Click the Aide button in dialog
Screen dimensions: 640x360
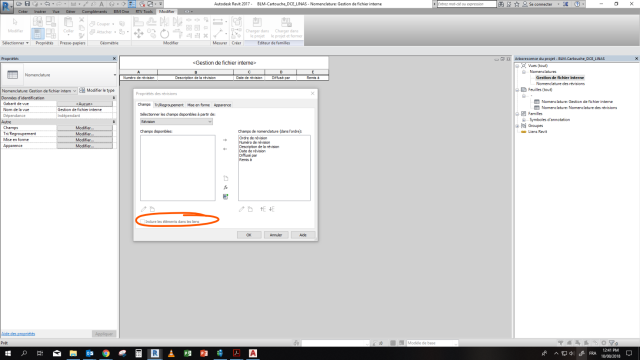[303, 235]
